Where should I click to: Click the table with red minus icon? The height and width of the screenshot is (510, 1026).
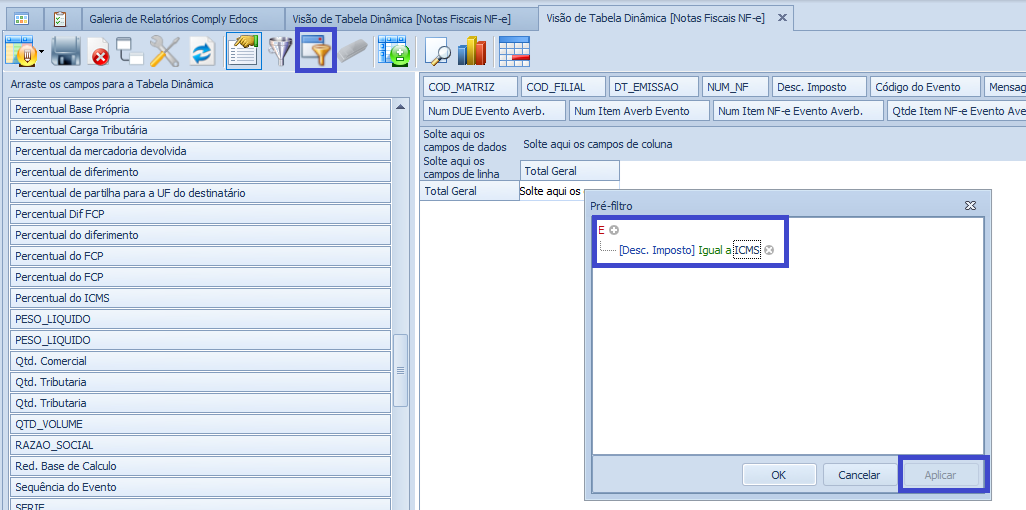coord(514,51)
